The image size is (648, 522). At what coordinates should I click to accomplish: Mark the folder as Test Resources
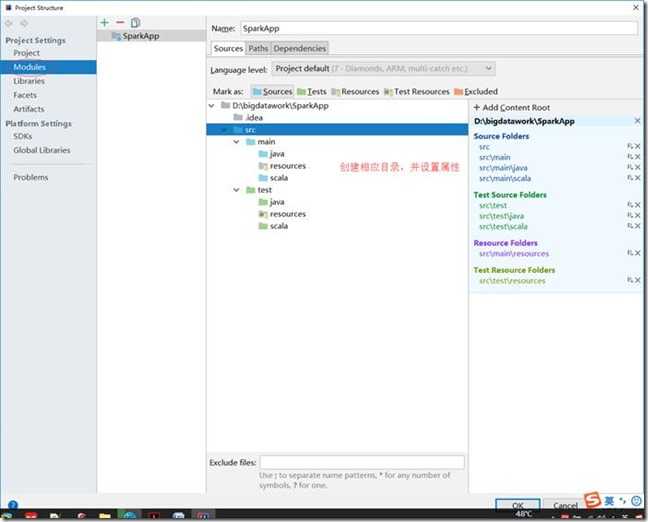tap(417, 91)
